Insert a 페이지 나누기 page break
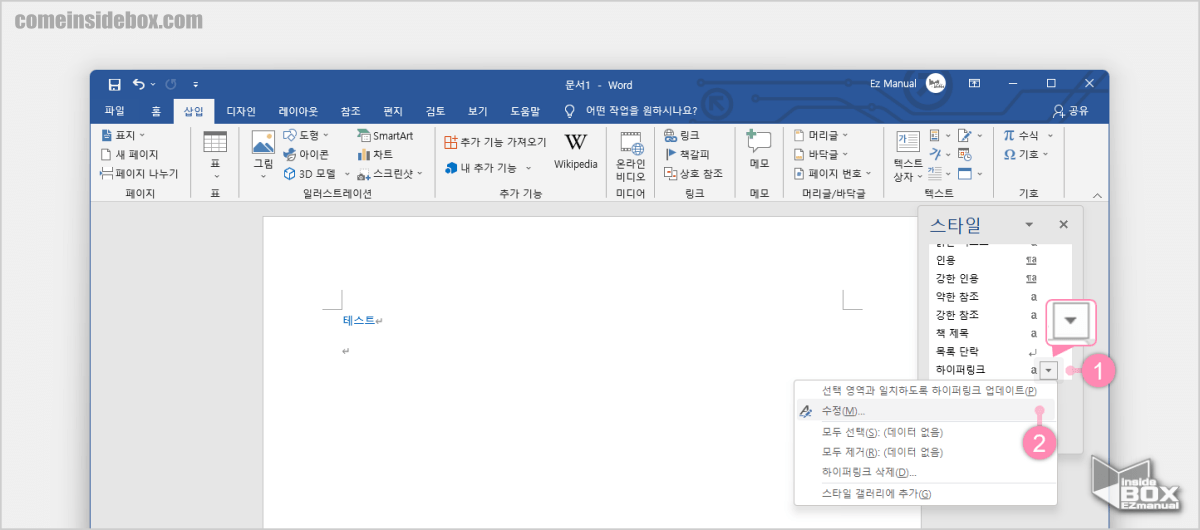The height and width of the screenshot is (530, 1200). [139, 173]
